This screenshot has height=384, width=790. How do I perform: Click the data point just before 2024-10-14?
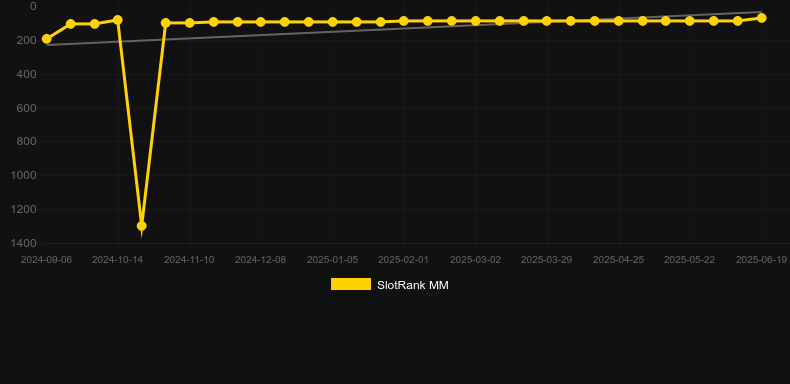click(94, 24)
